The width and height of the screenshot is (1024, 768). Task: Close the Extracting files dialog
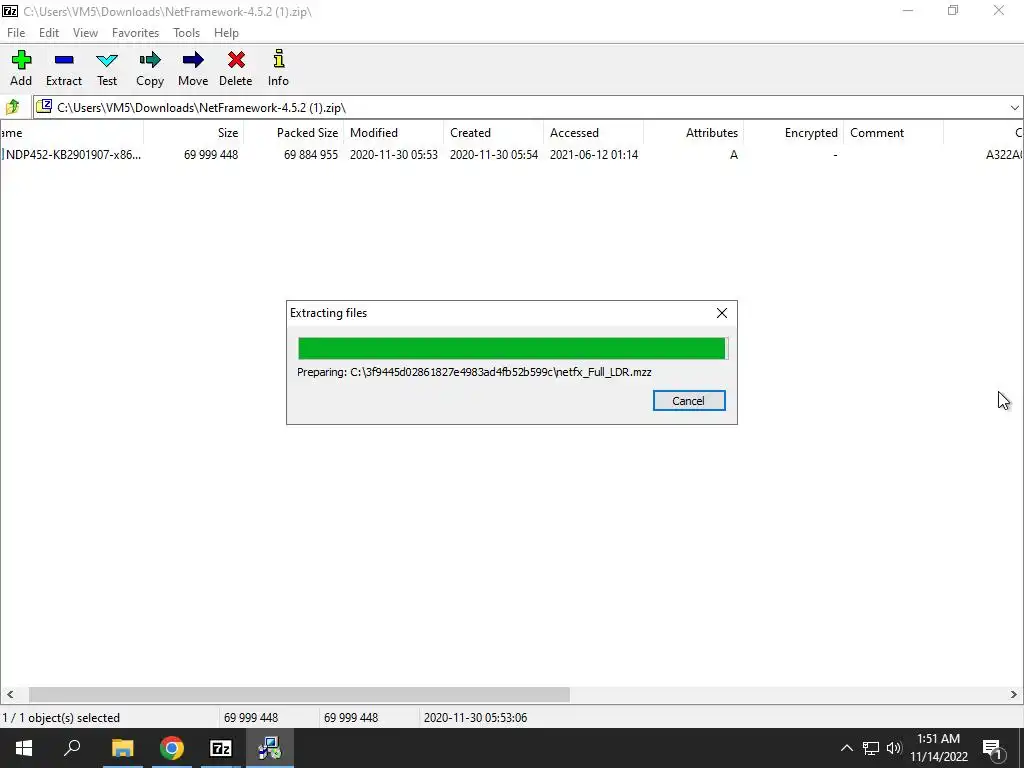coord(722,313)
